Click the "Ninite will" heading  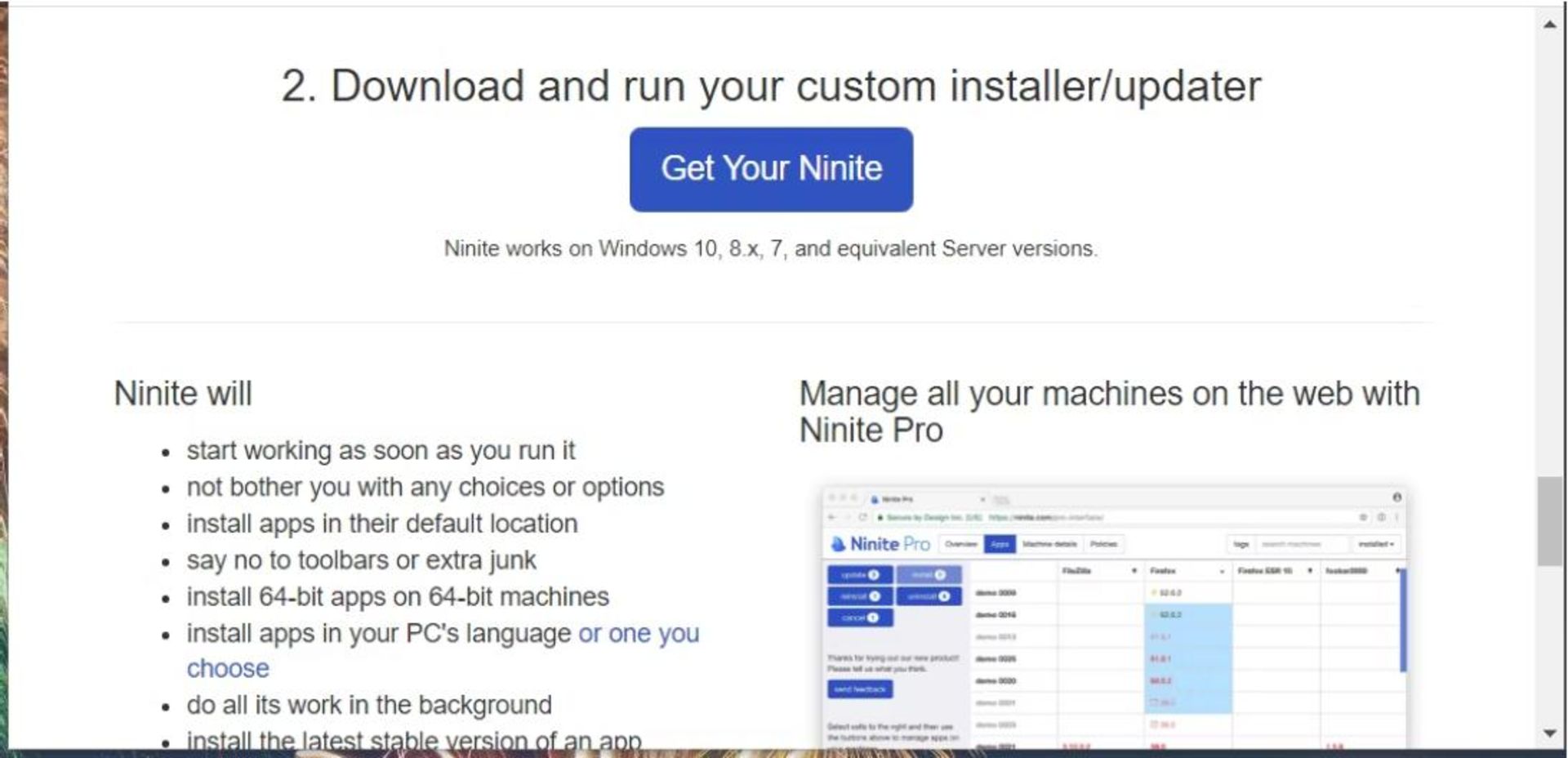click(x=183, y=394)
